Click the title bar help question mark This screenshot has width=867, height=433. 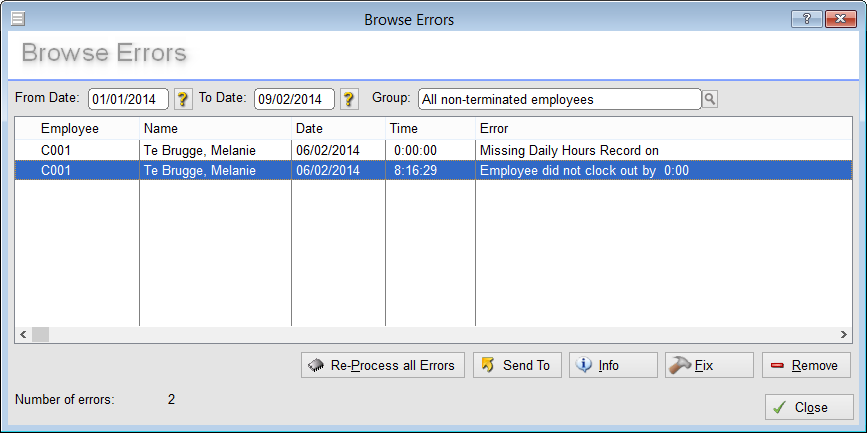(806, 19)
